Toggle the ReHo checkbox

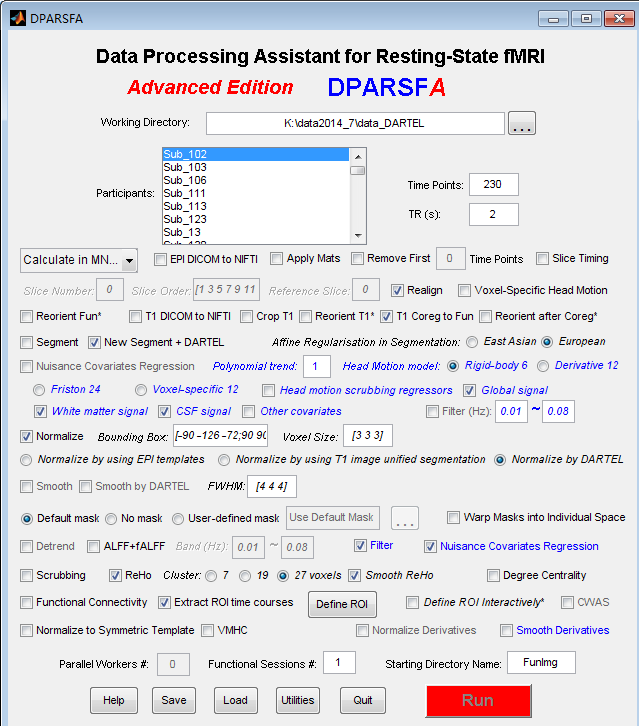click(x=115, y=576)
